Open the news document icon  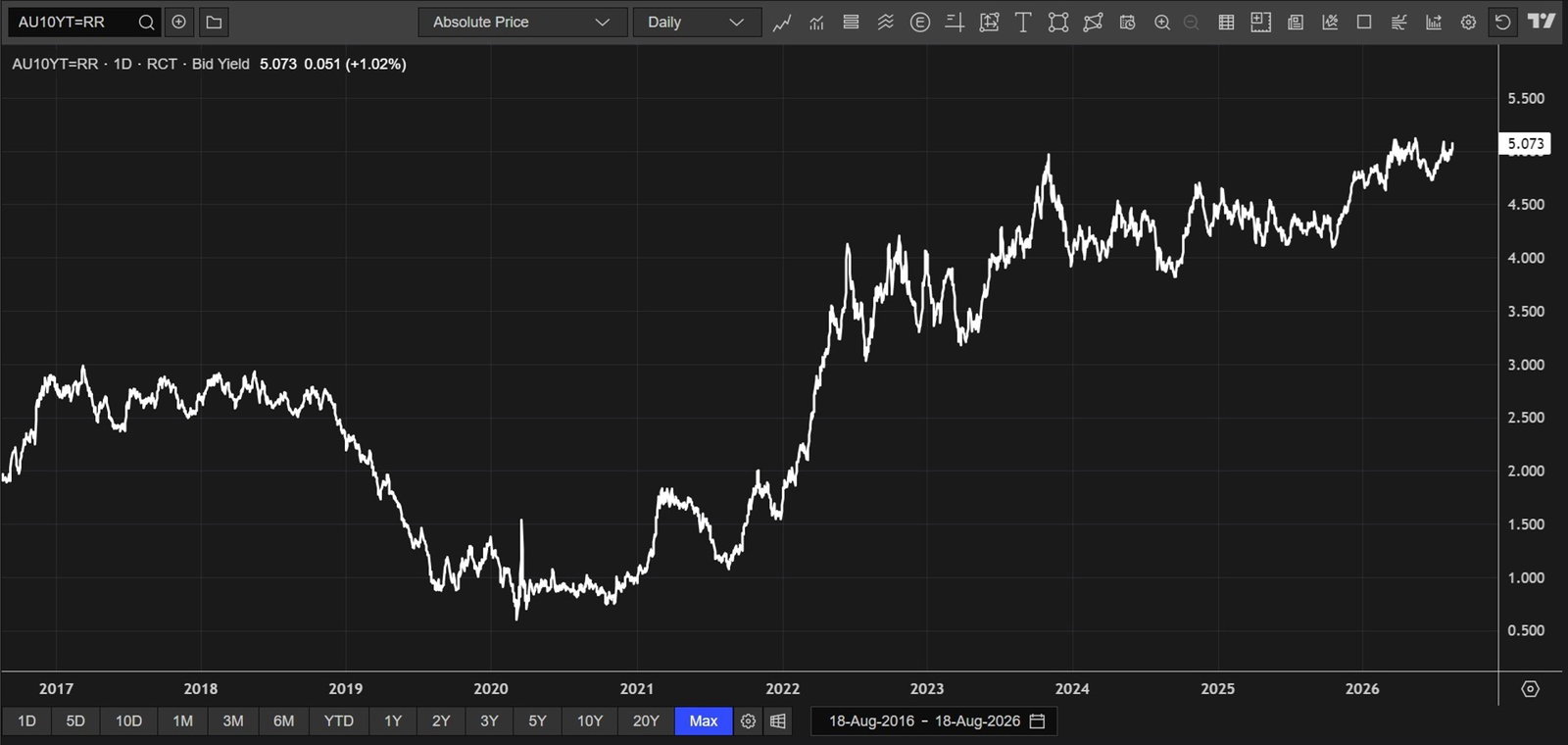pyautogui.click(x=1296, y=23)
